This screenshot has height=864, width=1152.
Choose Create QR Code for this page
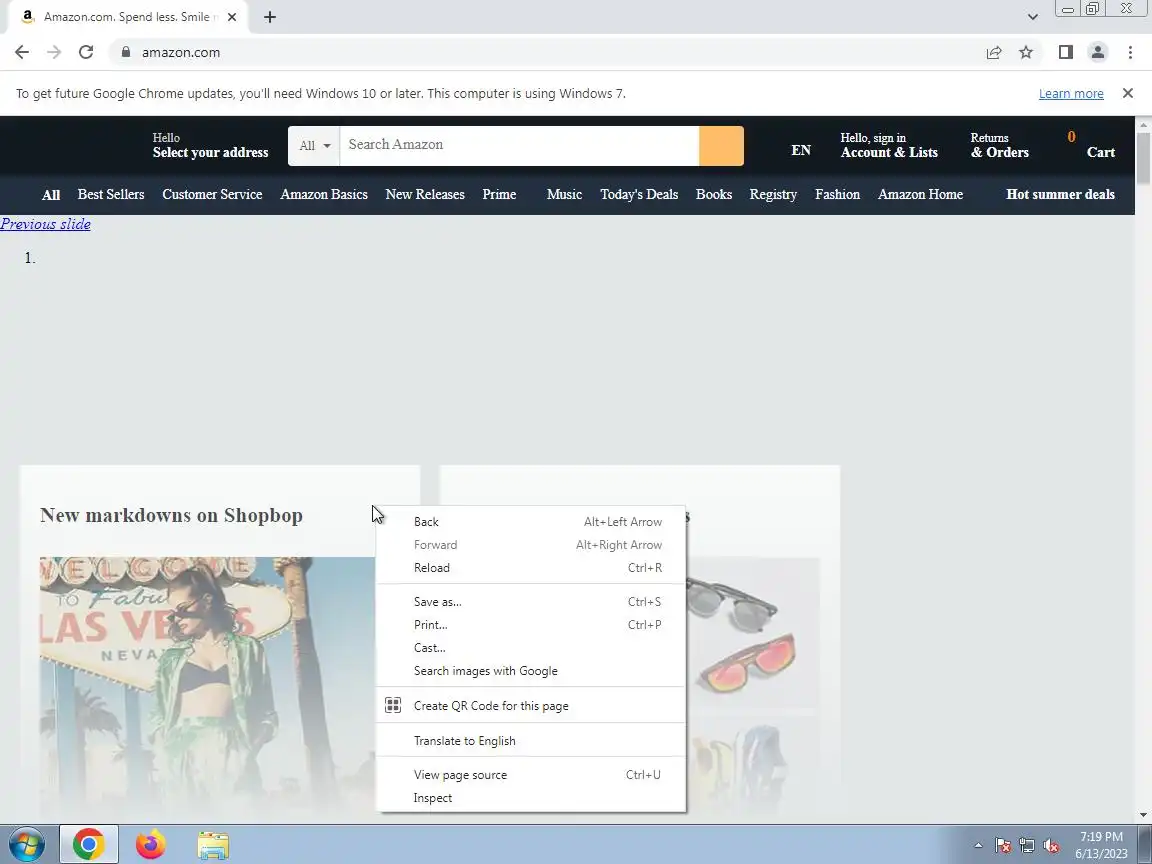530,706
